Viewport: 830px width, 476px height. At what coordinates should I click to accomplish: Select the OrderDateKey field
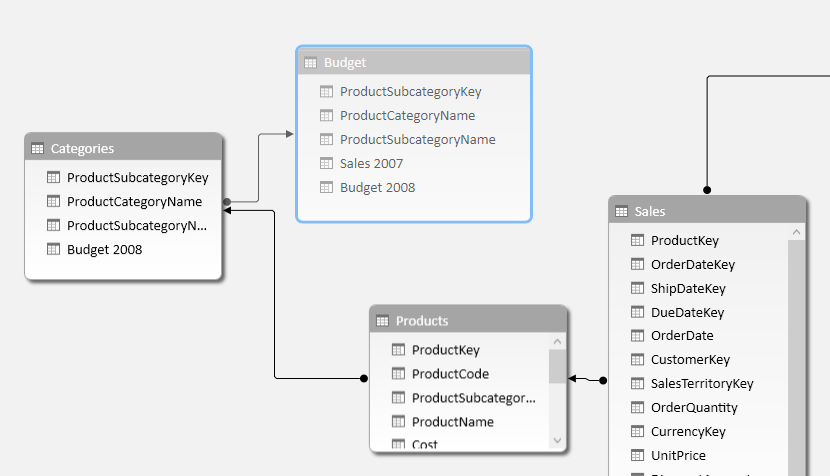coord(693,264)
